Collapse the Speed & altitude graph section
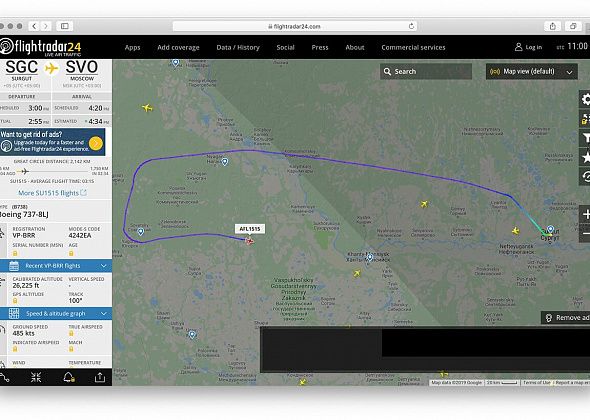The height and width of the screenshot is (420, 590). [56, 313]
